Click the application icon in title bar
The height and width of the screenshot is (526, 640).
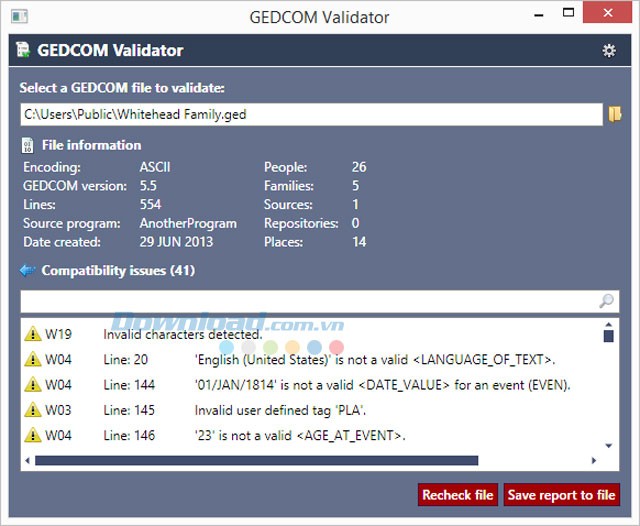coord(20,17)
